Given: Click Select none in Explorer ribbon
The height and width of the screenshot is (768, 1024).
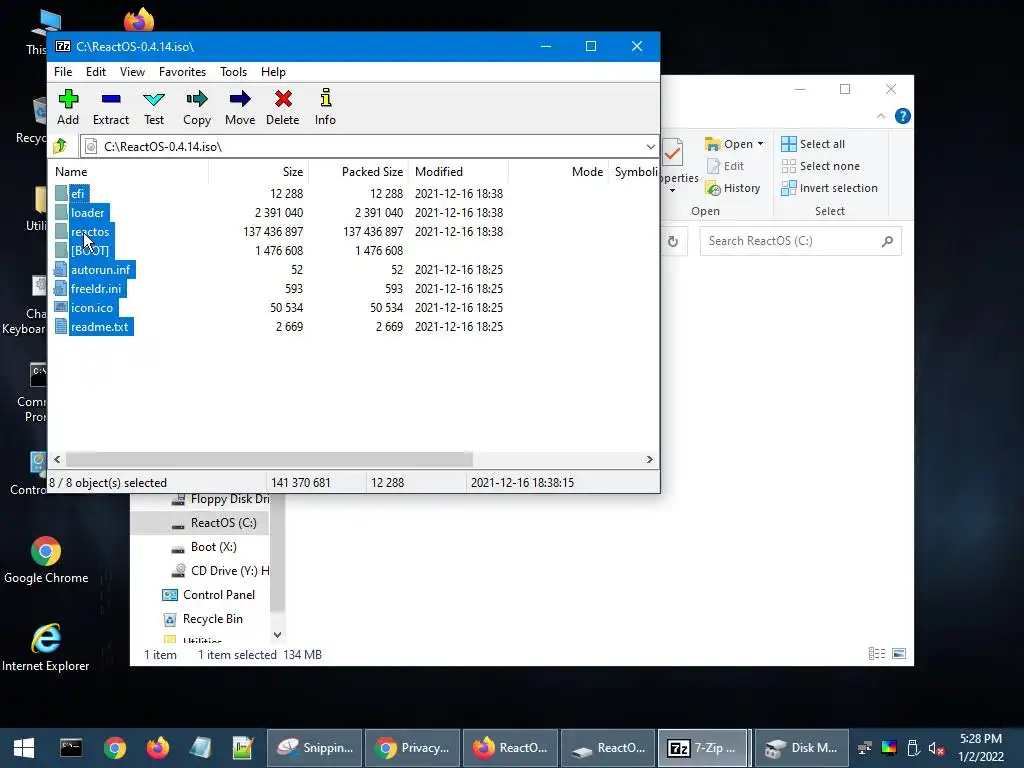Looking at the screenshot, I should [x=821, y=166].
